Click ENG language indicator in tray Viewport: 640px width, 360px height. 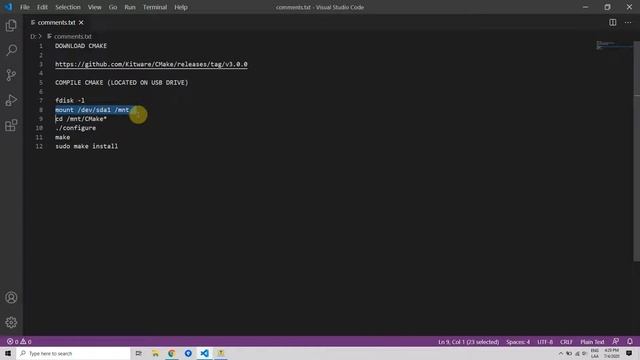click(595, 353)
